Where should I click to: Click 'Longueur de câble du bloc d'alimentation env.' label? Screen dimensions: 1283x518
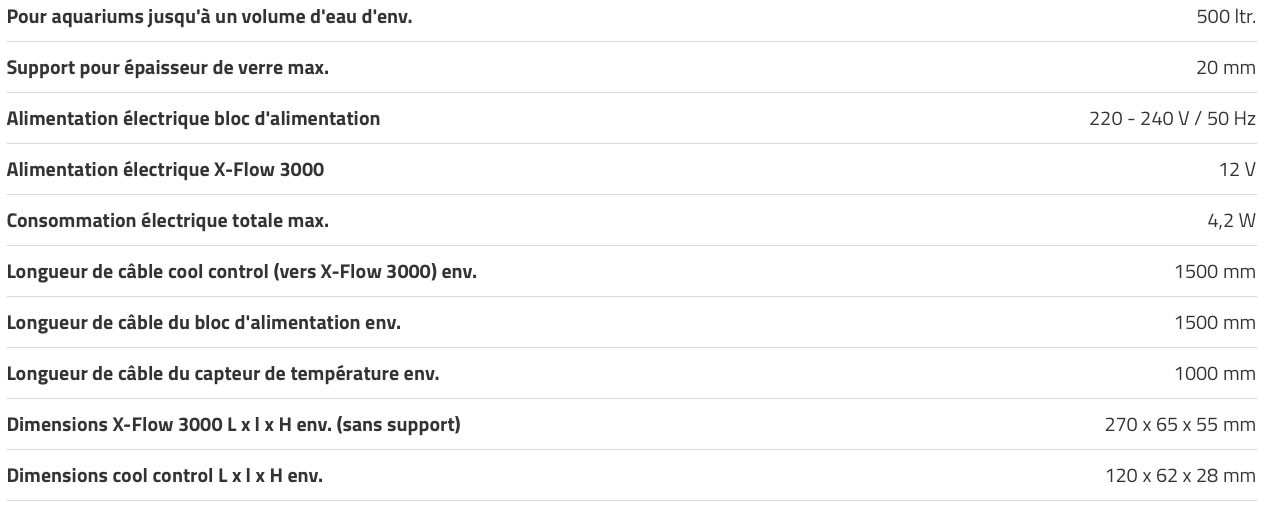click(x=204, y=323)
